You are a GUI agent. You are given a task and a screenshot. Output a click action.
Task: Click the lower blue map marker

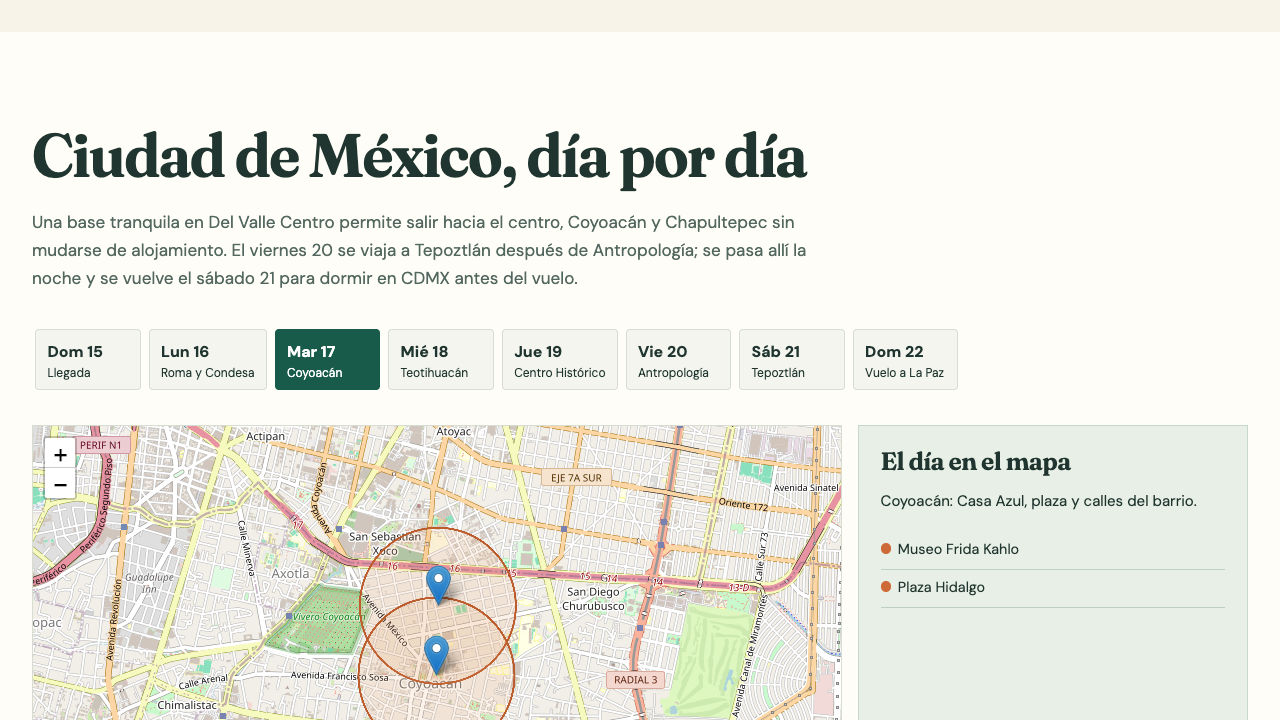[436, 655]
